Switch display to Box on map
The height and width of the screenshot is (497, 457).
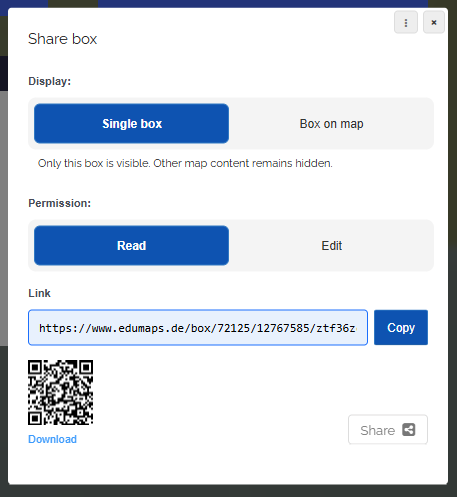(331, 124)
